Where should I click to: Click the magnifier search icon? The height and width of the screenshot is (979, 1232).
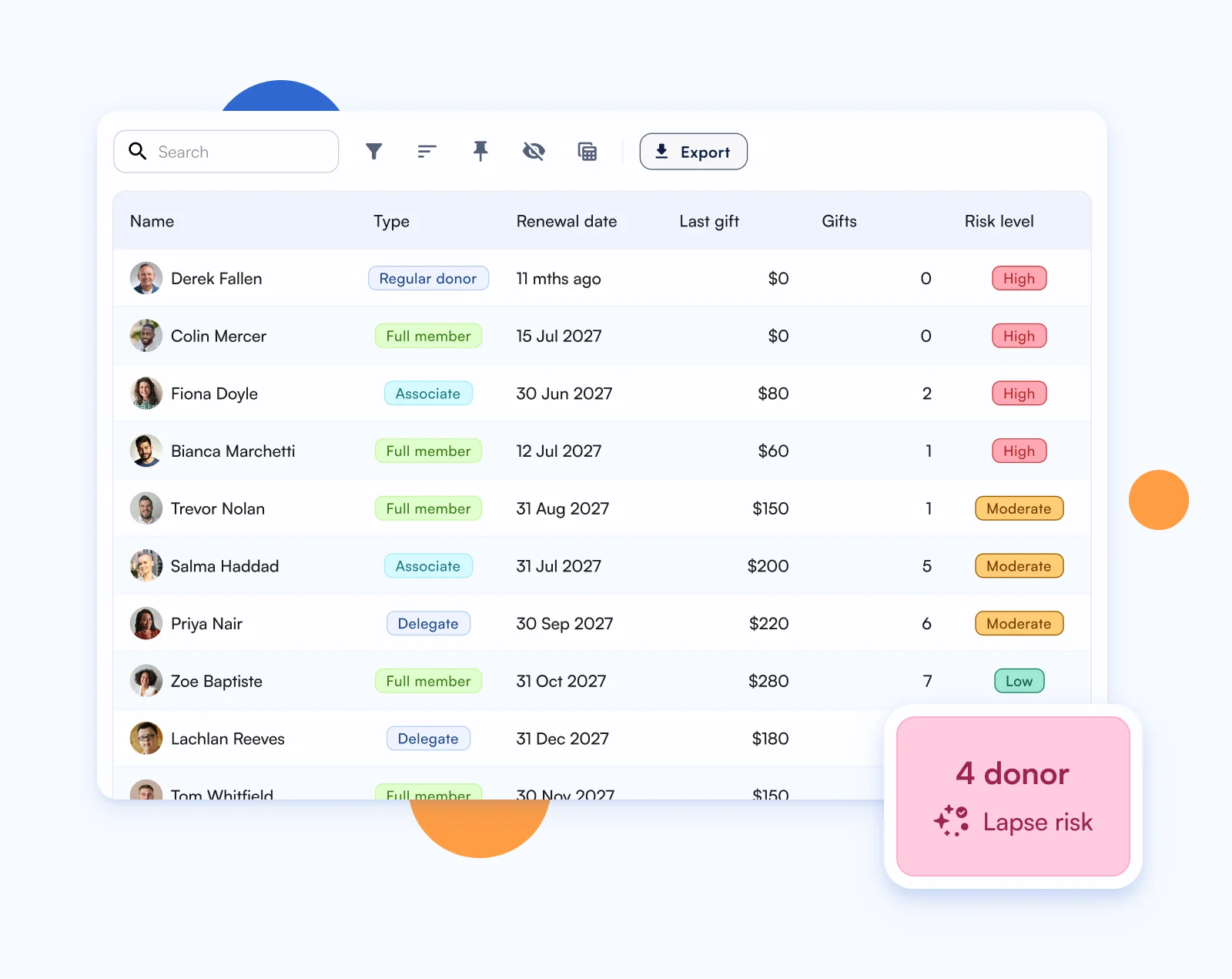(x=138, y=151)
